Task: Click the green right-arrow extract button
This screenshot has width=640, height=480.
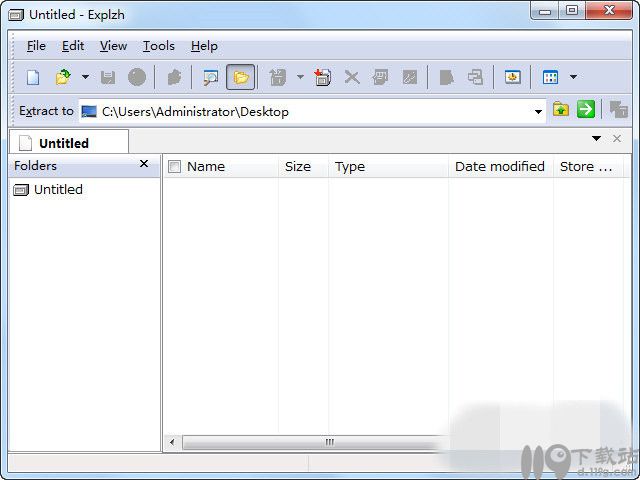Action: pyautogui.click(x=586, y=109)
